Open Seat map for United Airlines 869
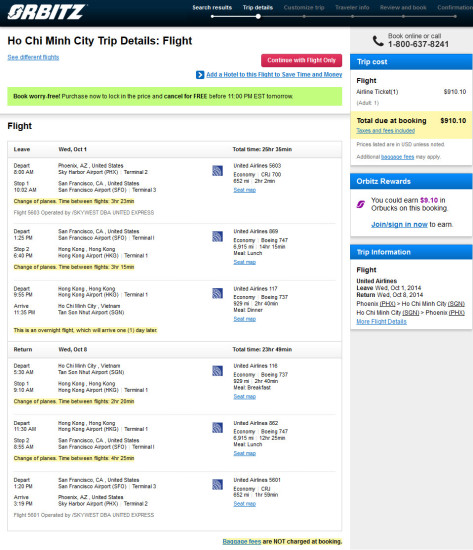The image size is (473, 550). 245,262
